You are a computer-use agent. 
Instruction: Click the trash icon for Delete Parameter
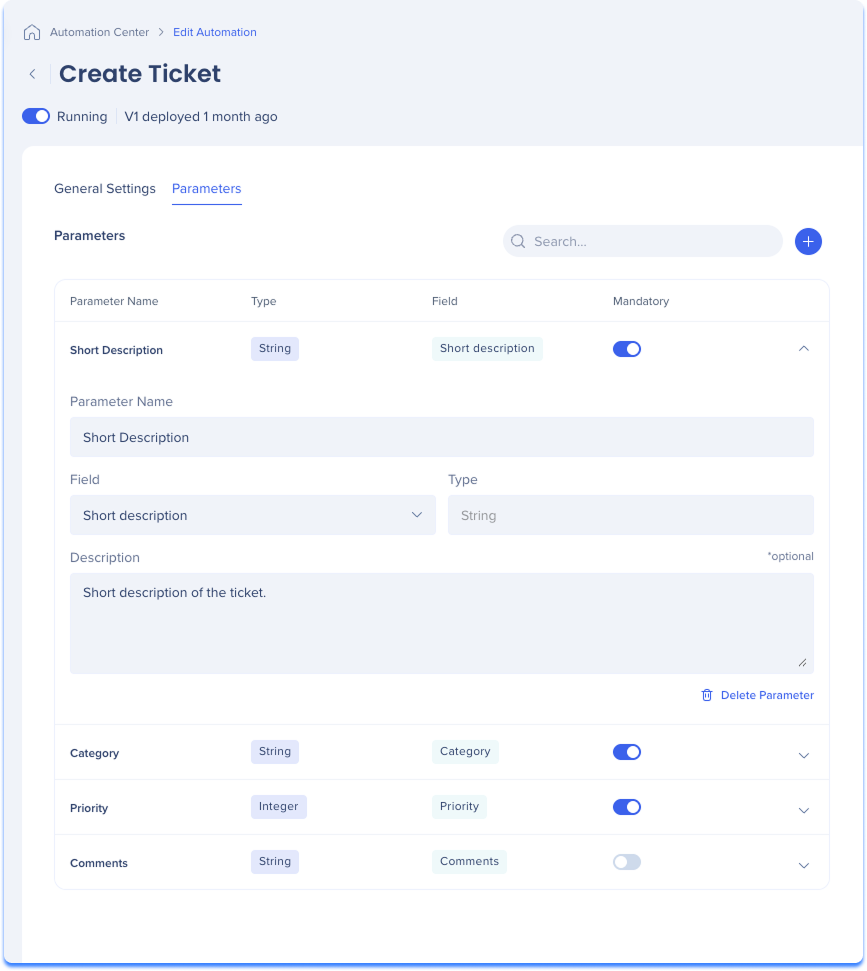click(707, 695)
